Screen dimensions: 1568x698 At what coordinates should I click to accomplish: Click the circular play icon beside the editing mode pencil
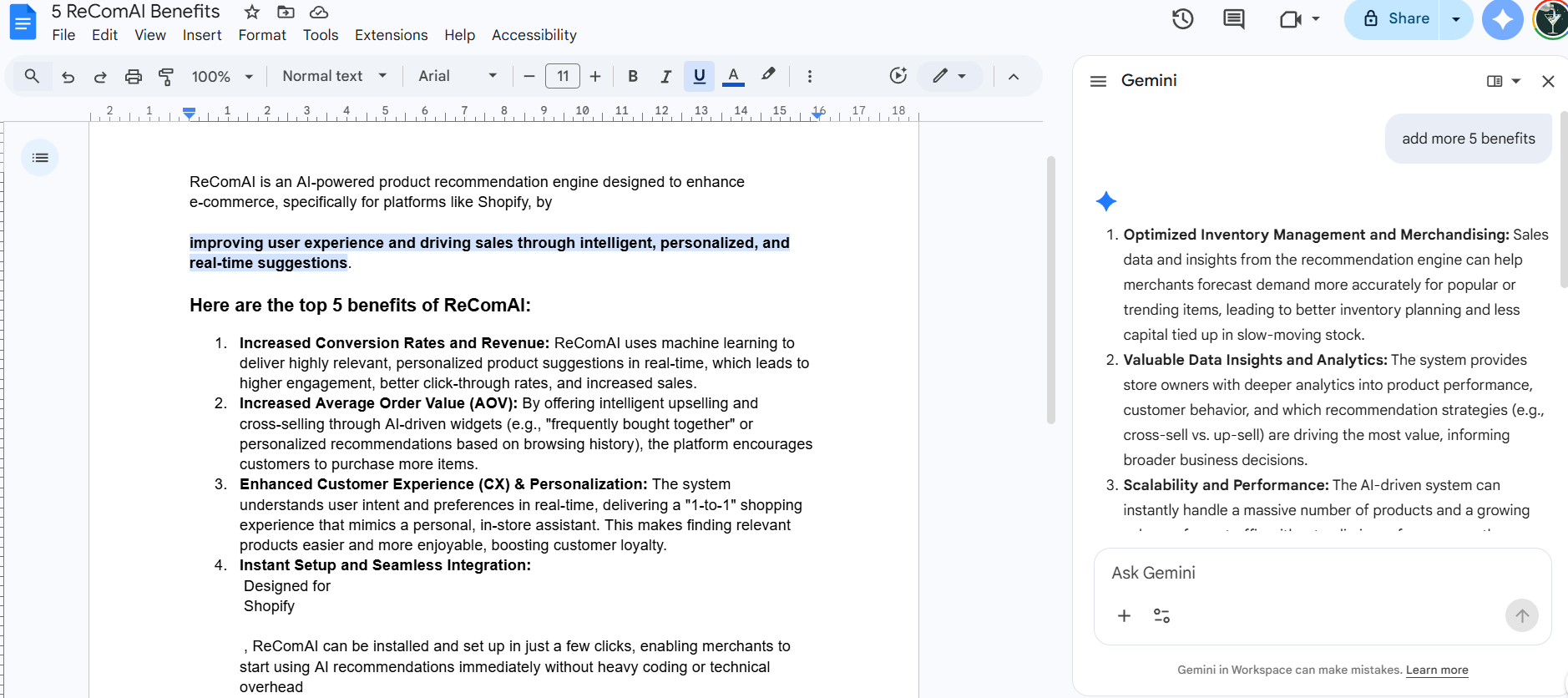[898, 76]
